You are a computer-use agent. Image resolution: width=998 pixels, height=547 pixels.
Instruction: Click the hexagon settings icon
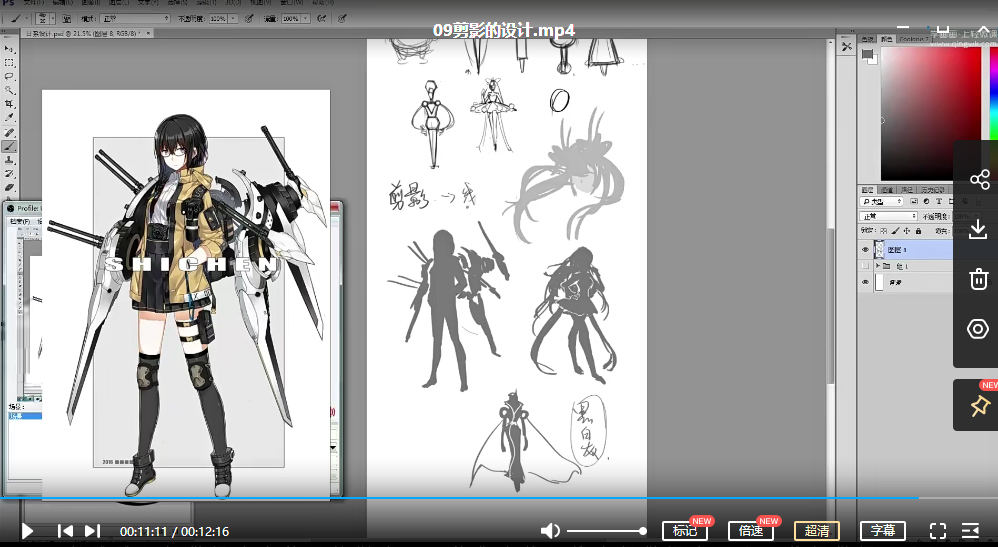point(979,329)
